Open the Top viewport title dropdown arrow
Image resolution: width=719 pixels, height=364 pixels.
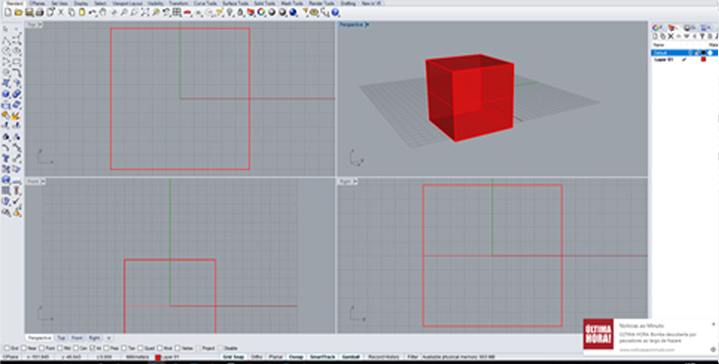tap(40, 25)
